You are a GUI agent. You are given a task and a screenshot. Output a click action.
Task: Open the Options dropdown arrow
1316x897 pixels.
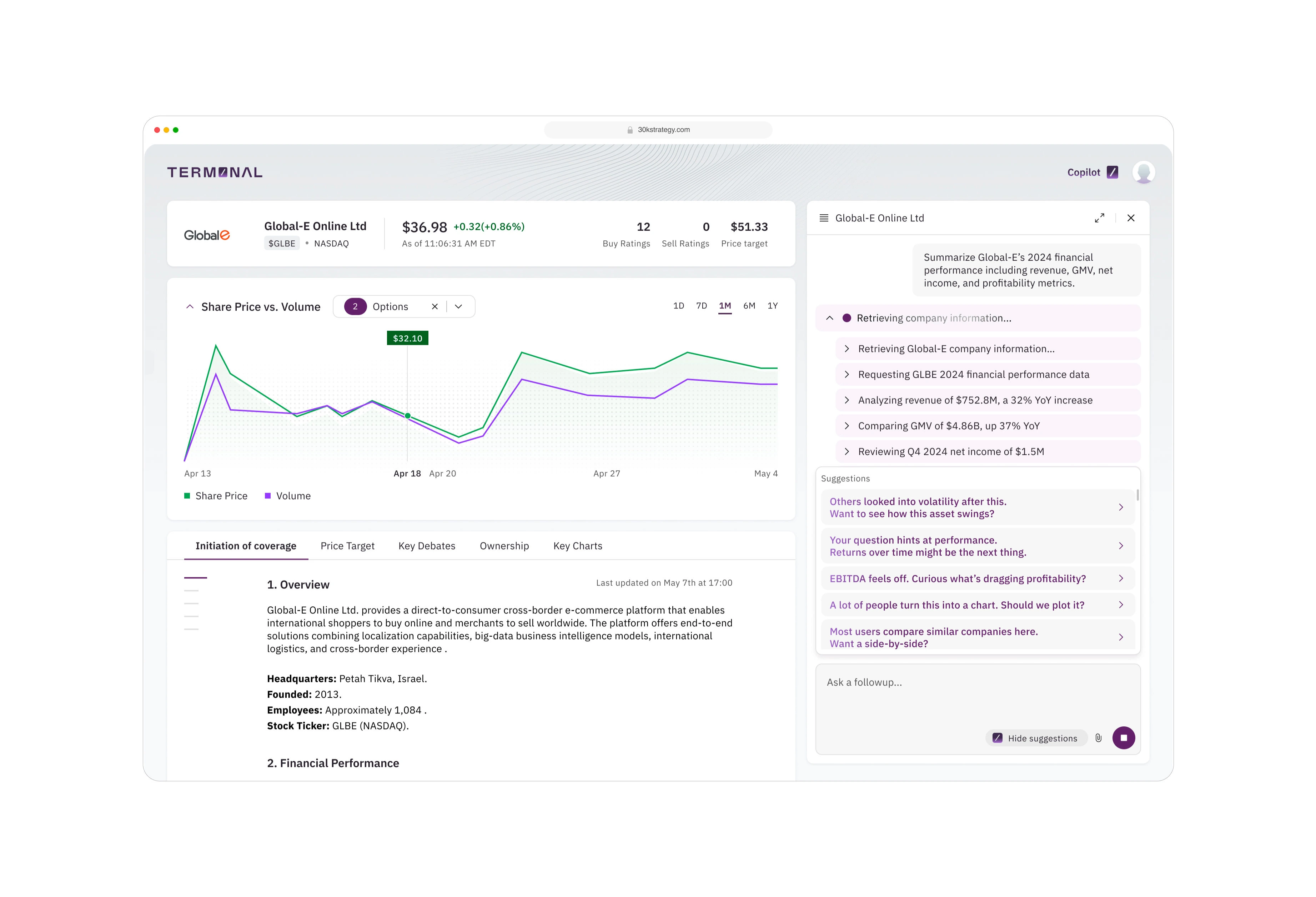click(459, 306)
